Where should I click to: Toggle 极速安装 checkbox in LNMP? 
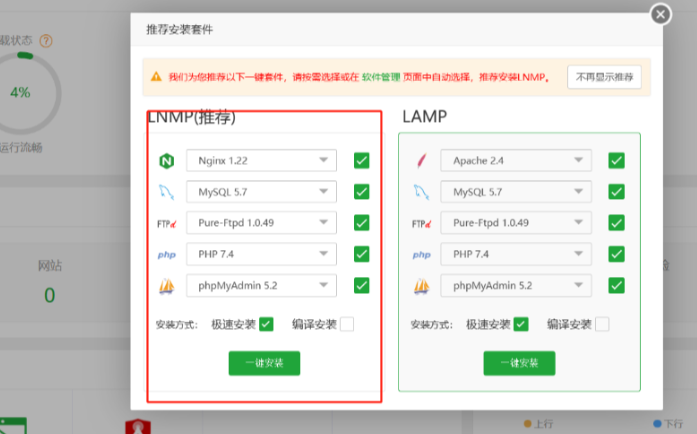point(266,324)
